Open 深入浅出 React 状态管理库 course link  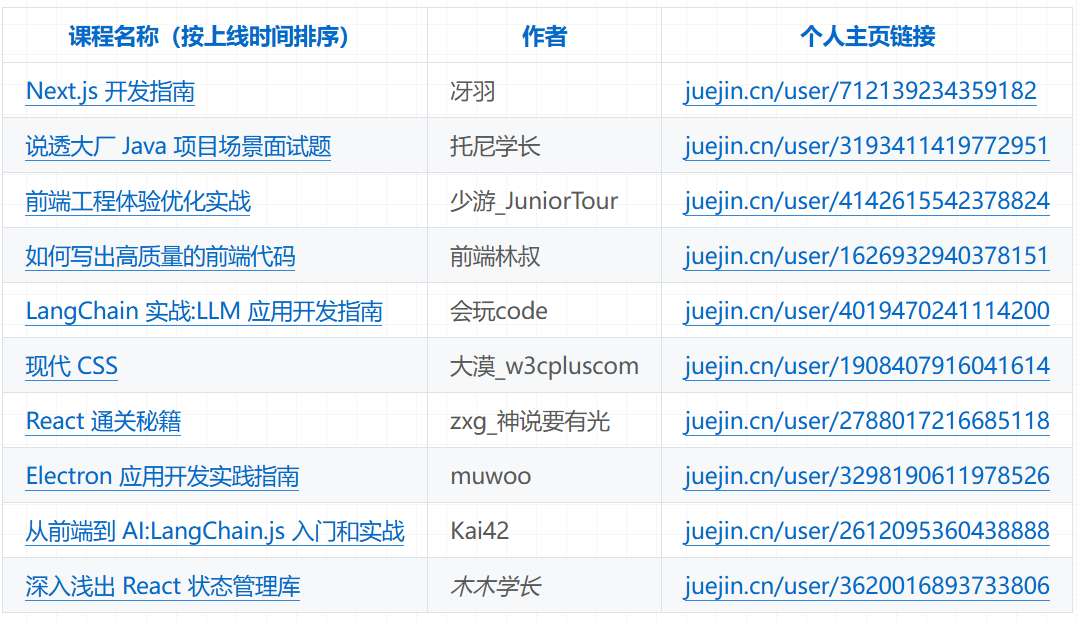(x=163, y=587)
